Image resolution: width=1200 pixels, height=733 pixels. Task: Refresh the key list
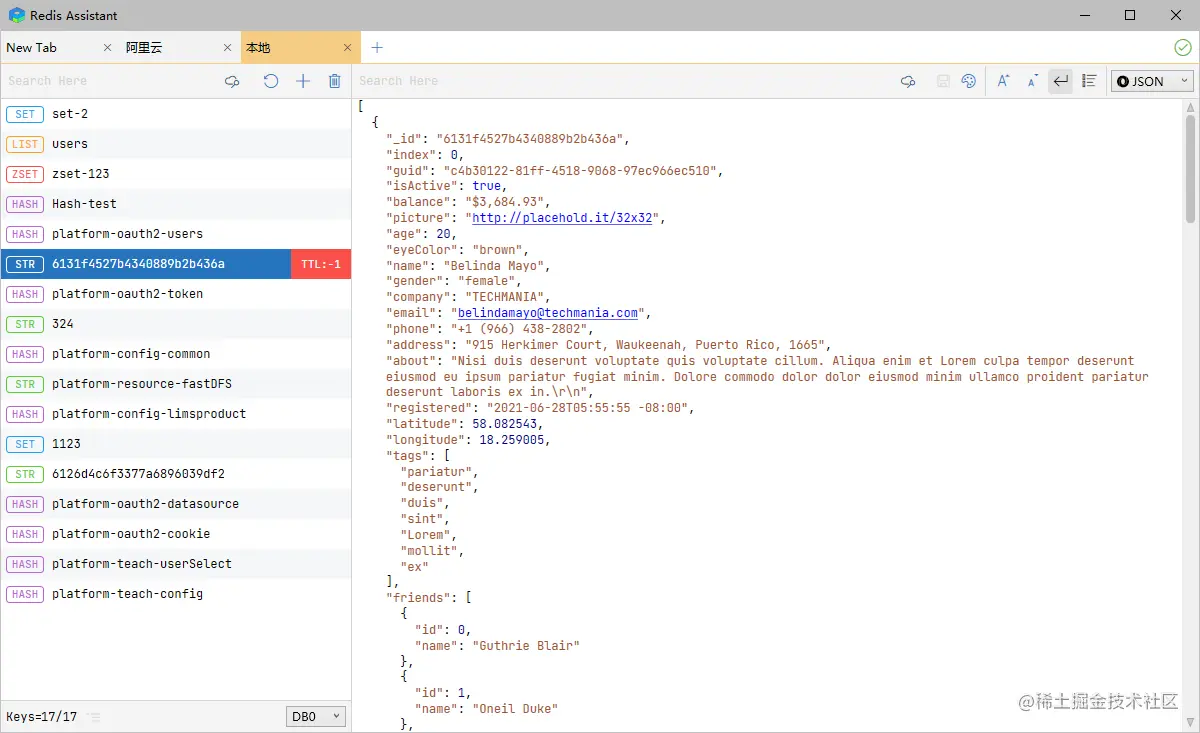click(271, 81)
